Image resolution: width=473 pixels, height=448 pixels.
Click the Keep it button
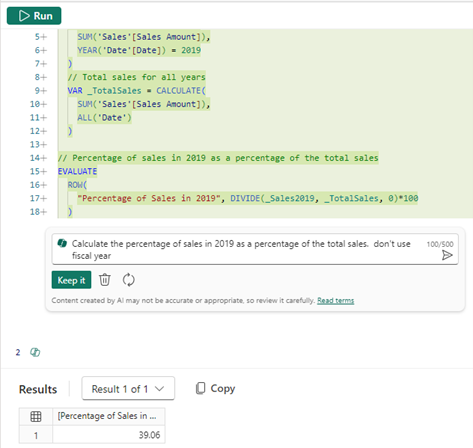71,280
